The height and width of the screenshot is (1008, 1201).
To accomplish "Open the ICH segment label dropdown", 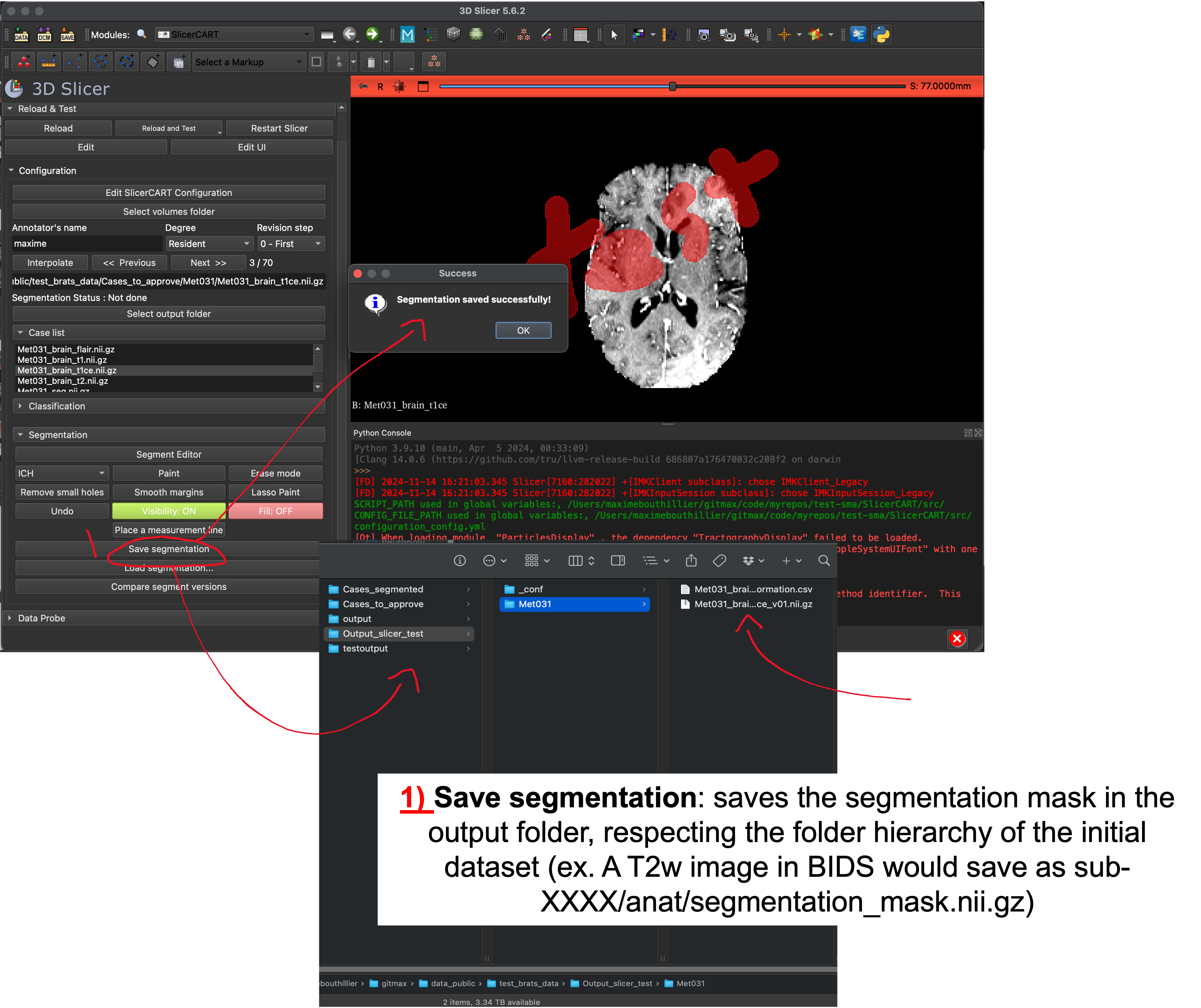I will point(62,473).
